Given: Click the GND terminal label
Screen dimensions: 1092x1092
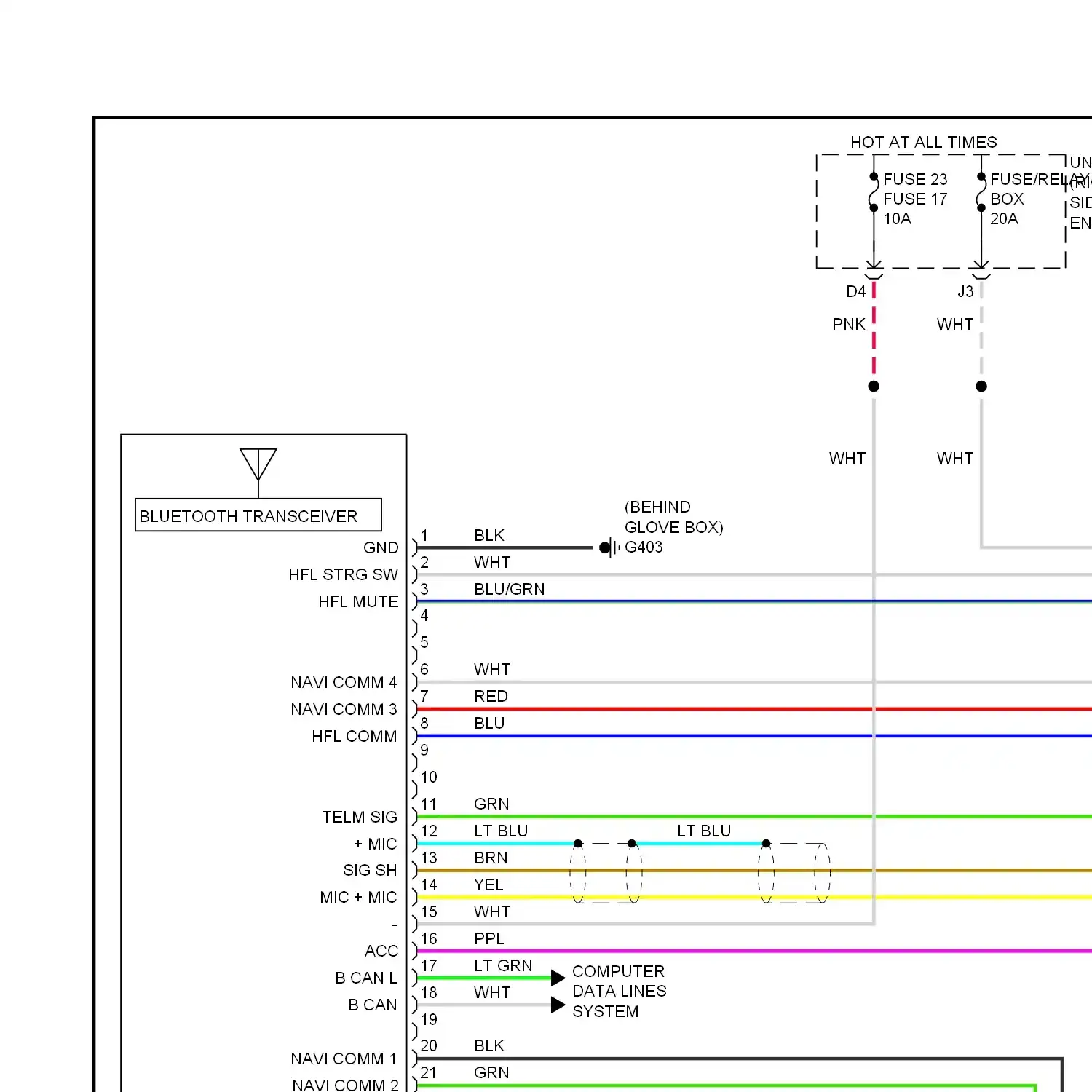Looking at the screenshot, I should [x=381, y=547].
